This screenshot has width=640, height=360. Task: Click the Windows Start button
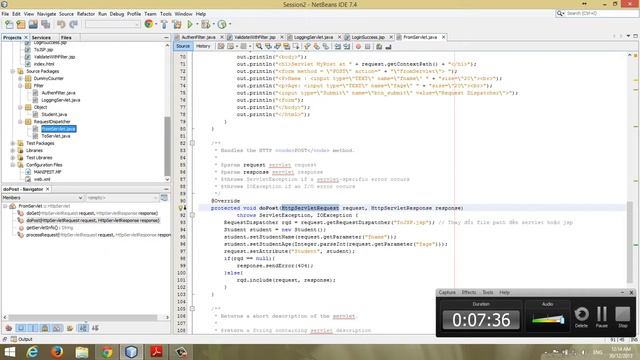(x=9, y=352)
